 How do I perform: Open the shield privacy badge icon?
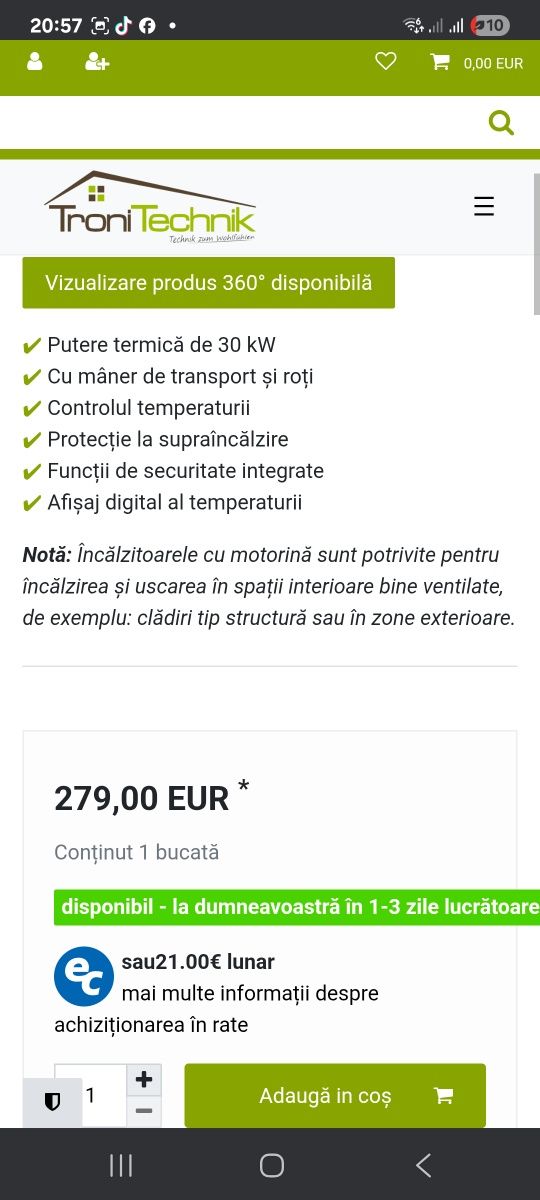[x=52, y=1102]
